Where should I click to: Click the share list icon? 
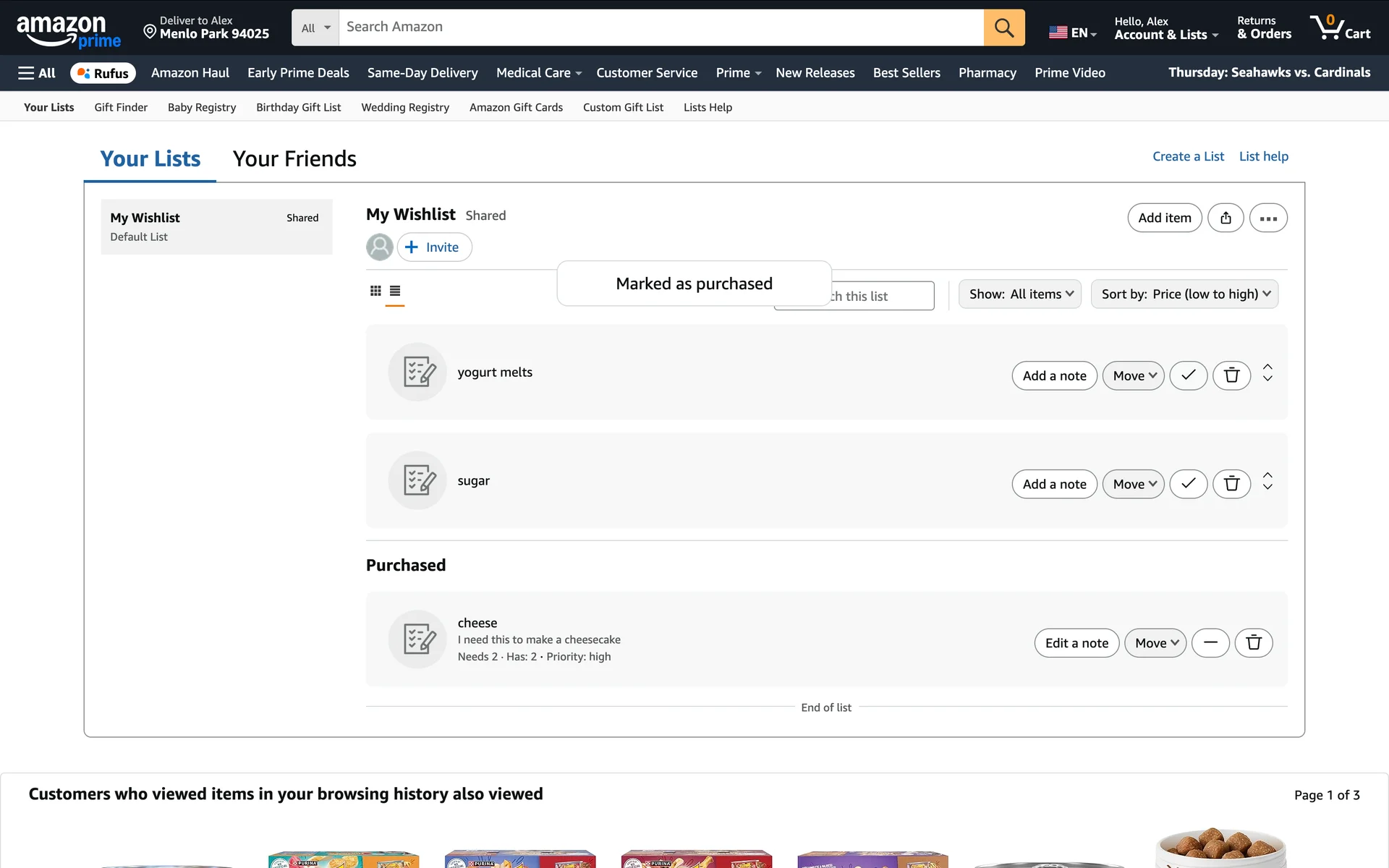click(1226, 218)
